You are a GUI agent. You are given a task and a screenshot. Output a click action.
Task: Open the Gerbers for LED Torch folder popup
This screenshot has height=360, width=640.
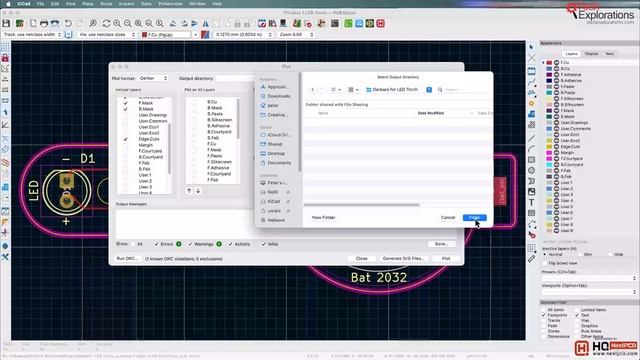tap(399, 89)
